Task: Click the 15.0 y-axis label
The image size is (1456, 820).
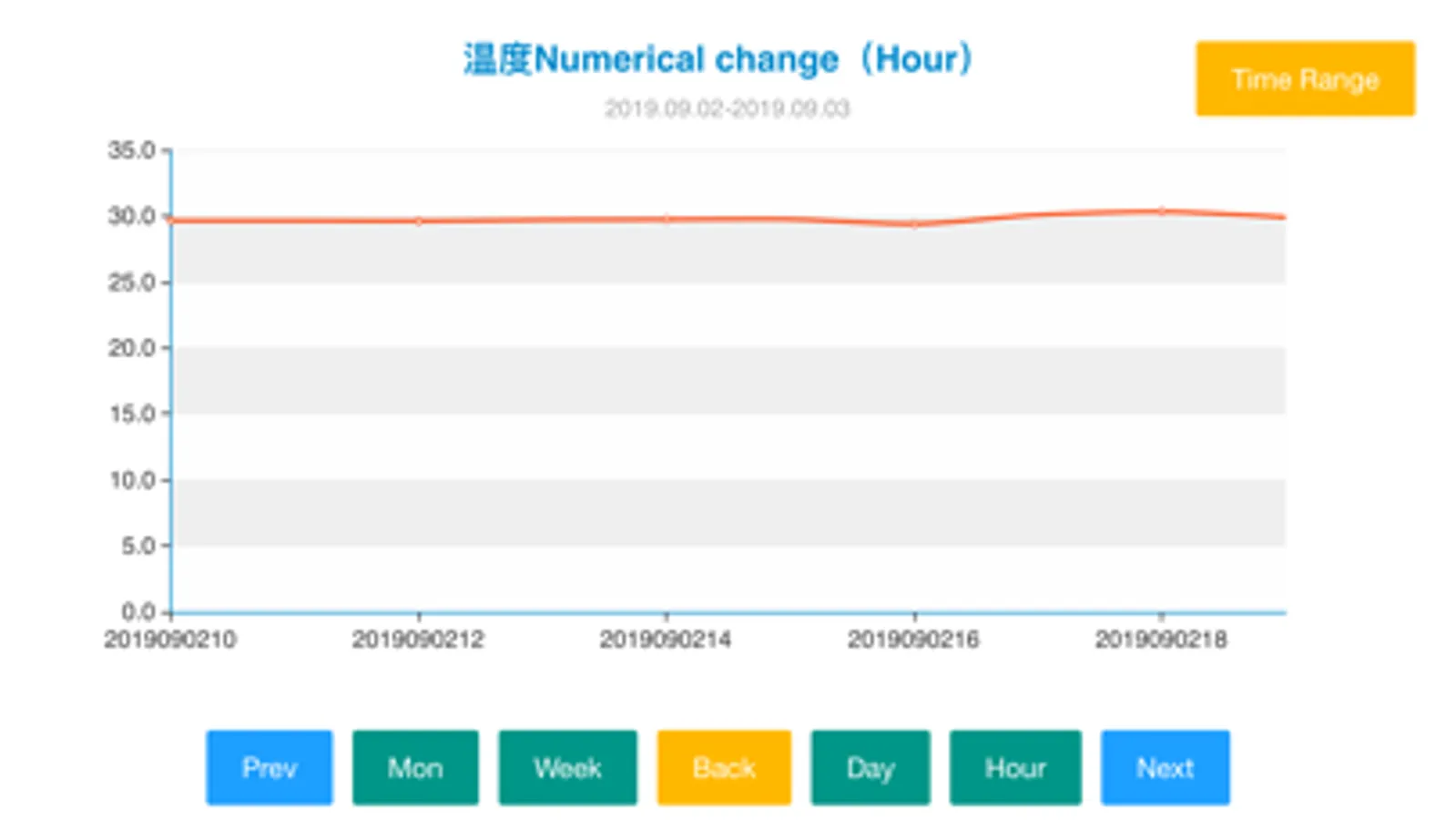Action: 132,414
